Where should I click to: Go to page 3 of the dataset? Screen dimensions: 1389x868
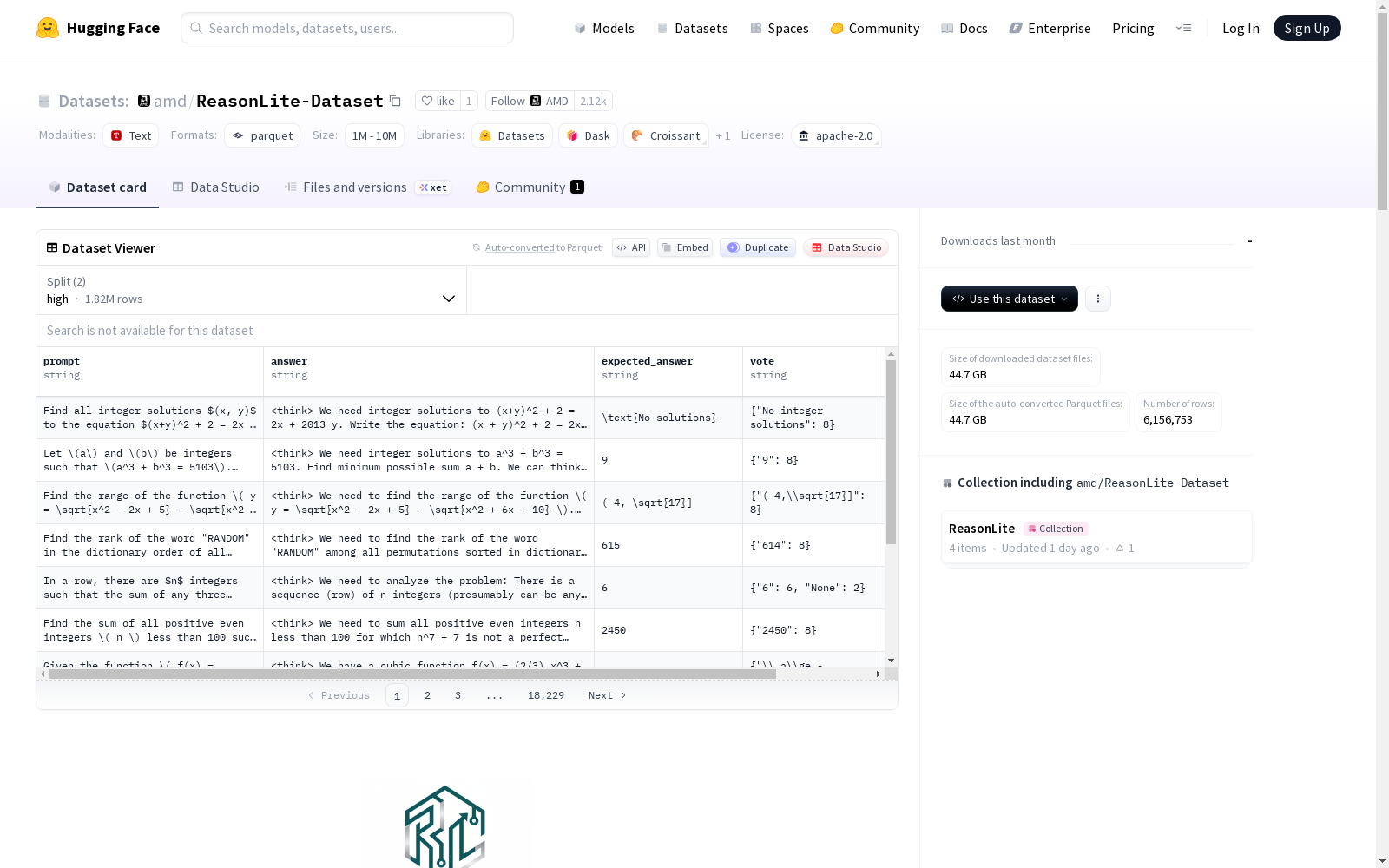point(458,695)
